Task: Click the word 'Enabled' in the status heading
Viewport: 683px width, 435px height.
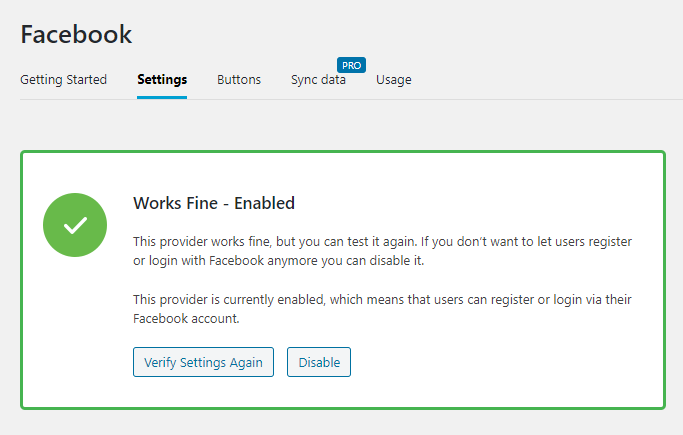Action: coord(265,203)
